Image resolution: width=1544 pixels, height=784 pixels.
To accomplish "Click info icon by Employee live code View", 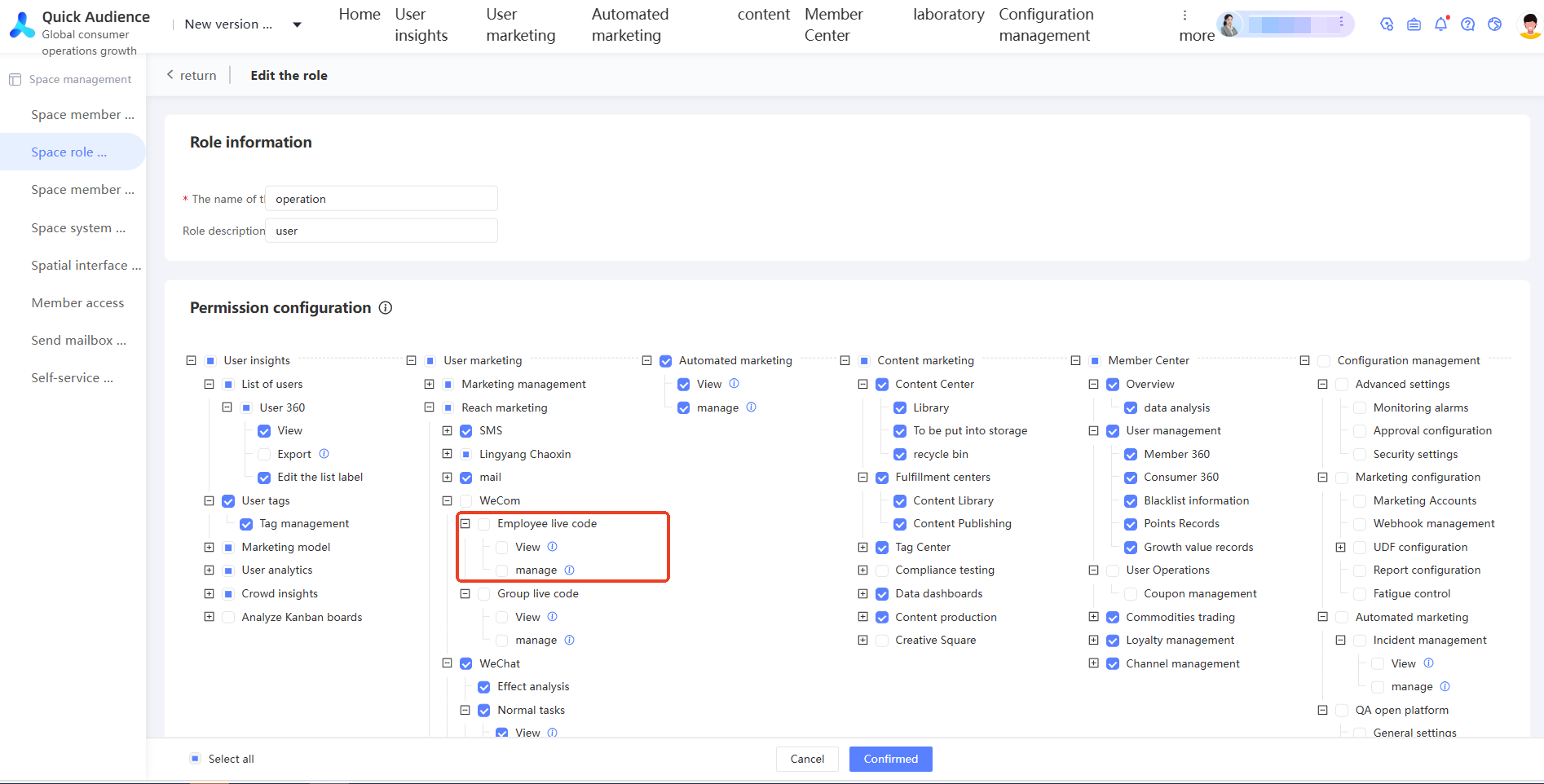I will pos(552,547).
